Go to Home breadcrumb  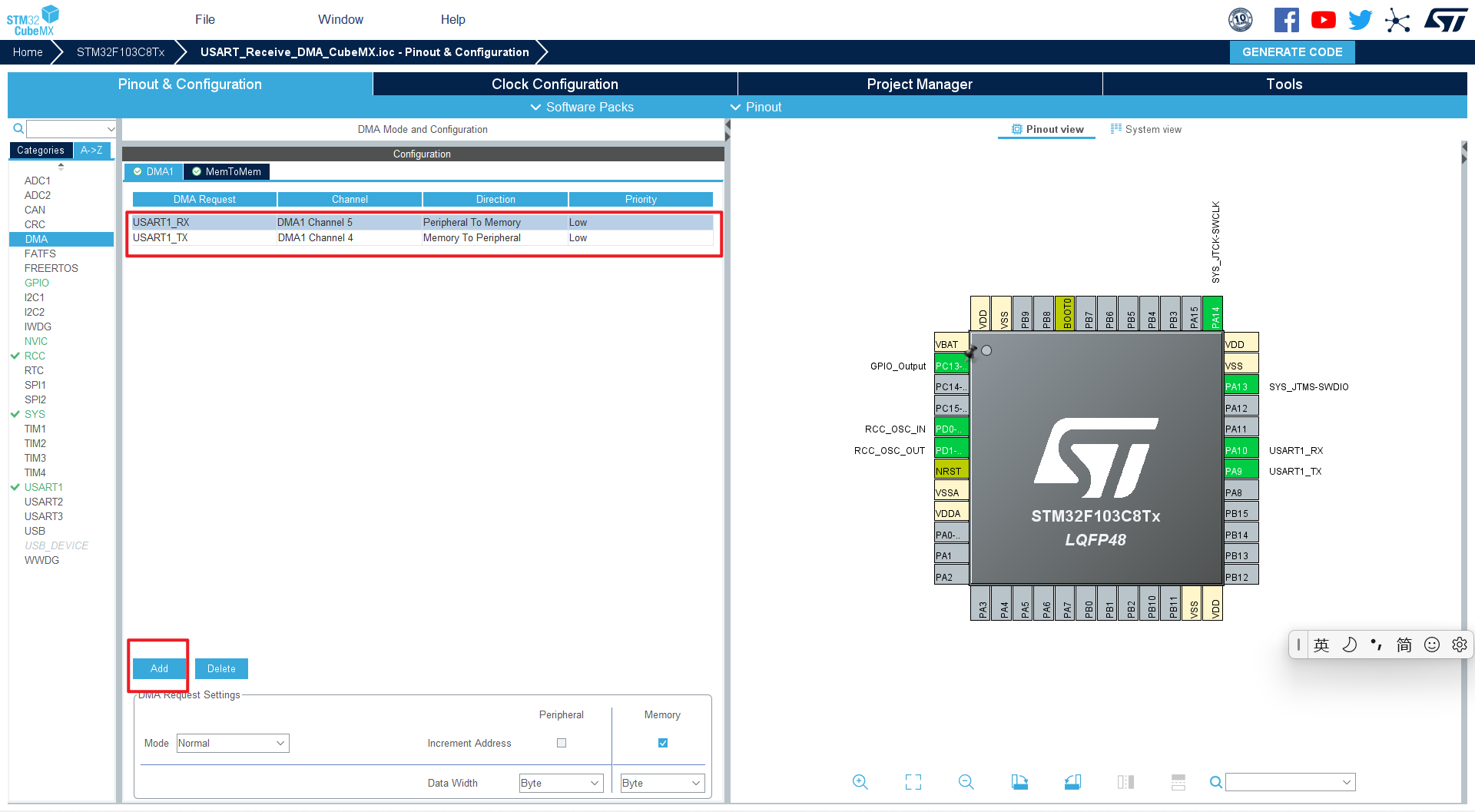click(28, 52)
